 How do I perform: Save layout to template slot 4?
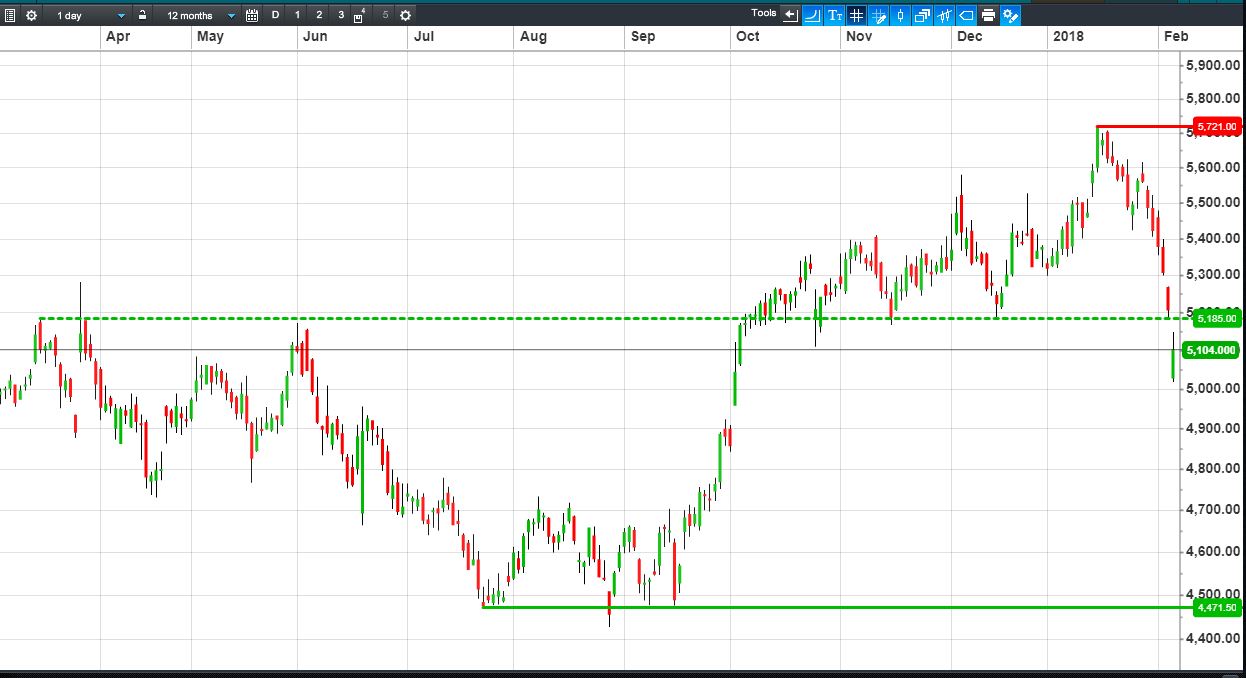click(360, 15)
